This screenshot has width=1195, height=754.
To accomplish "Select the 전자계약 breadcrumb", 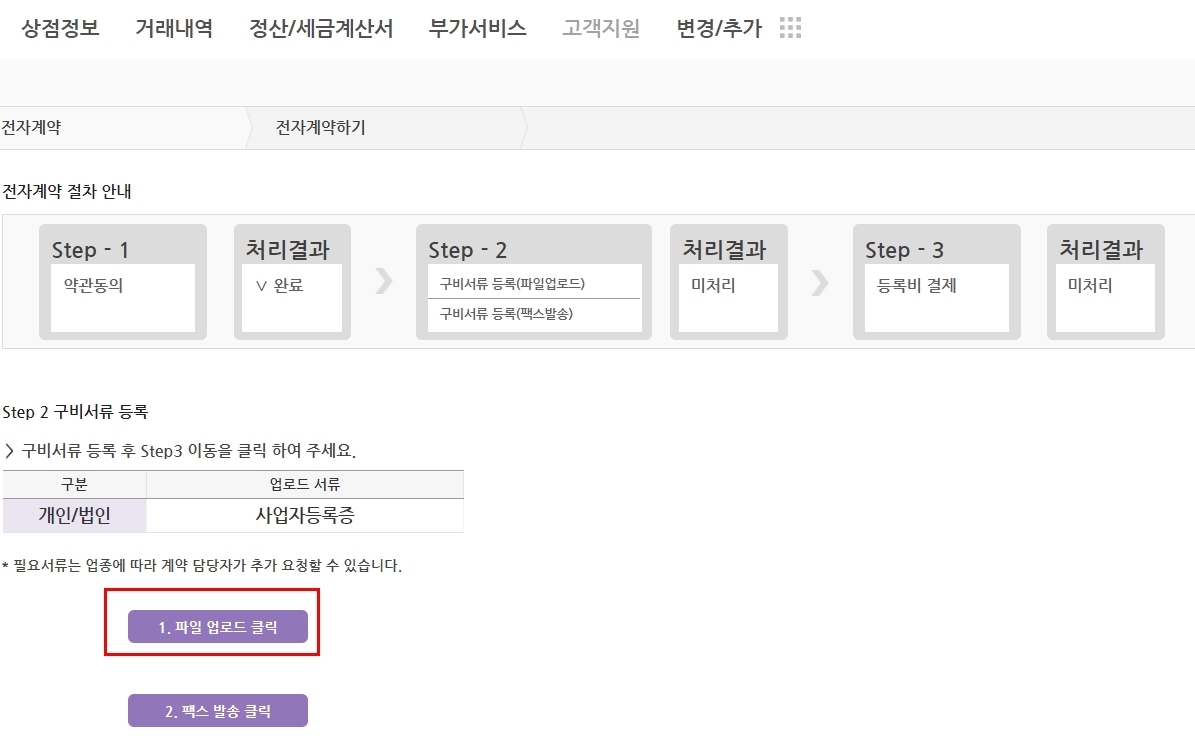I will tap(32, 127).
